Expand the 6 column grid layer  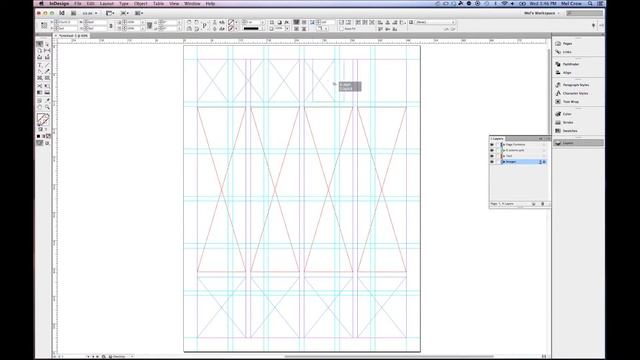pos(504,150)
